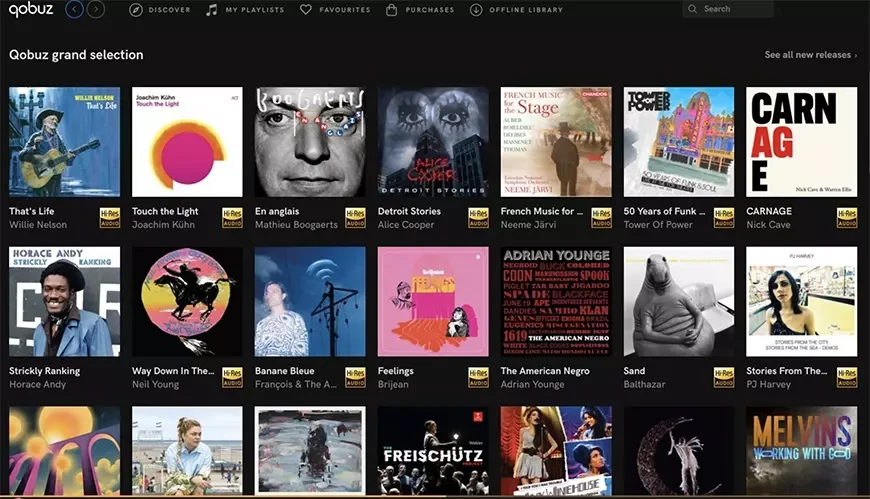The height and width of the screenshot is (499, 870).
Task: Click the Strickly Ranking album title
Action: coord(44,371)
